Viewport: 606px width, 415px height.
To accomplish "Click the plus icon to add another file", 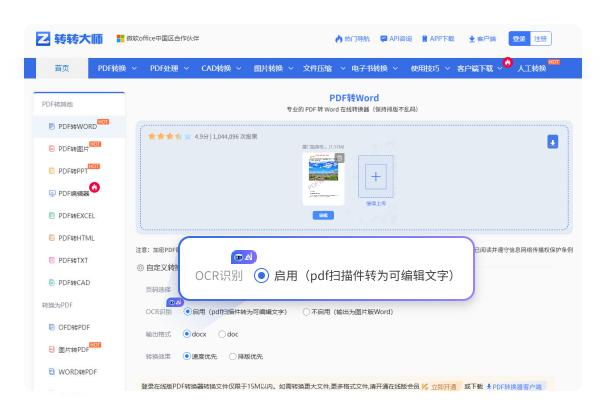I will (376, 177).
